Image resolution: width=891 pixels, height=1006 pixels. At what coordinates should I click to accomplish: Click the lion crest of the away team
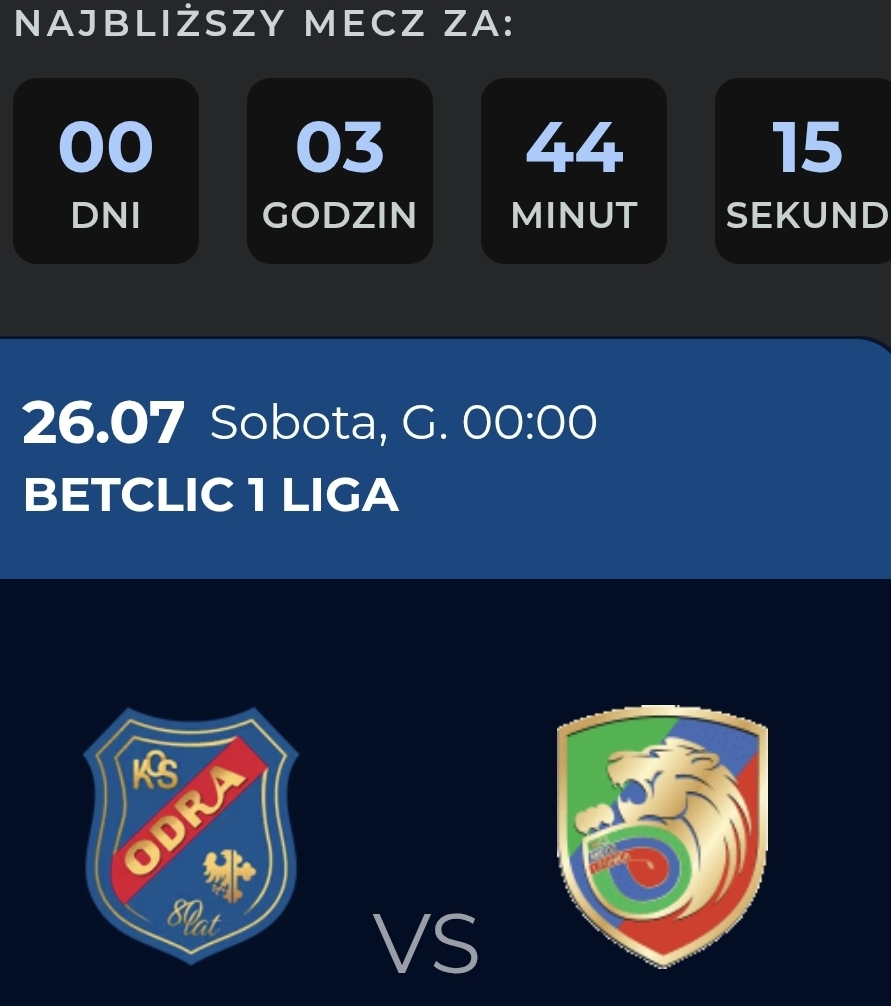[x=662, y=835]
